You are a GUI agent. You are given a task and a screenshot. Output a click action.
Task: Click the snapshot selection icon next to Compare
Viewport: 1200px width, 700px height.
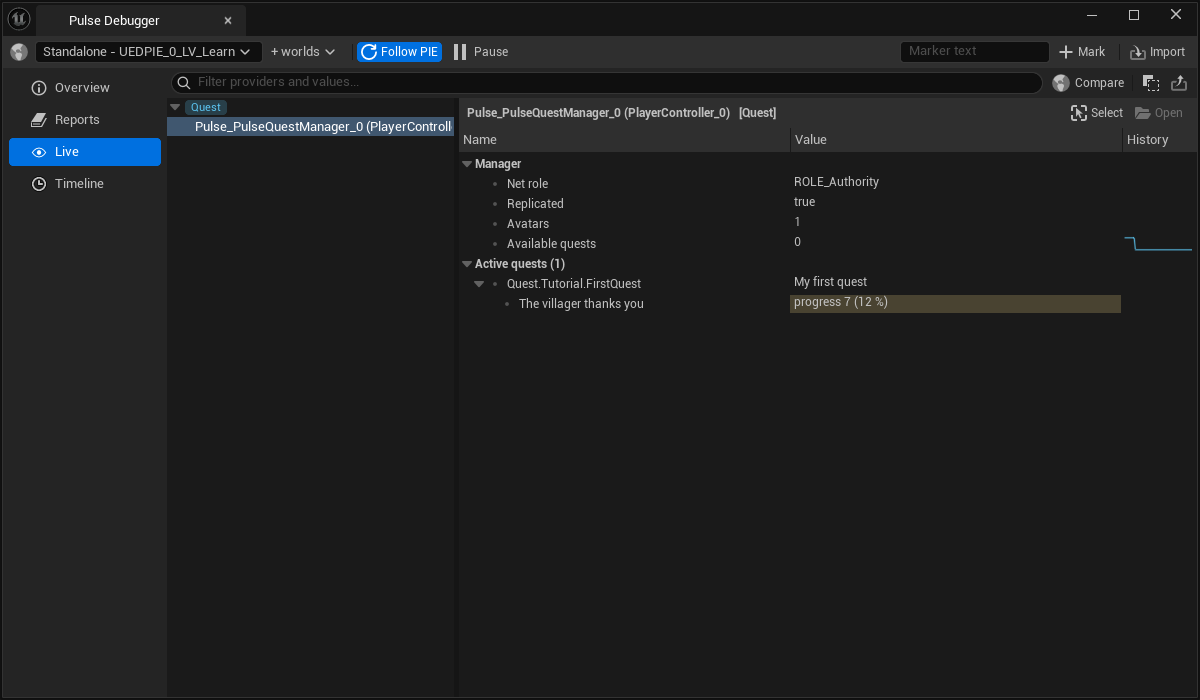[x=1151, y=83]
